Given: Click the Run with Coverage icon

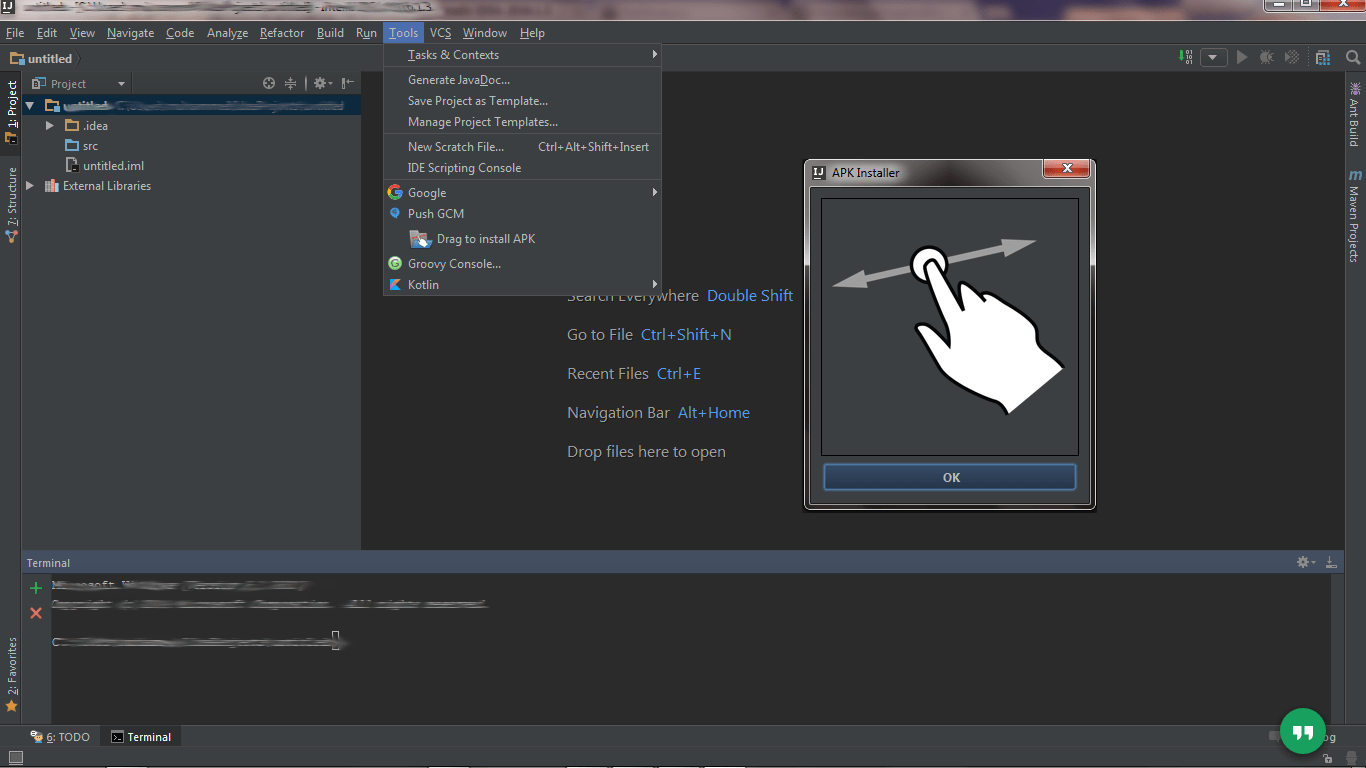Looking at the screenshot, I should 1292,58.
